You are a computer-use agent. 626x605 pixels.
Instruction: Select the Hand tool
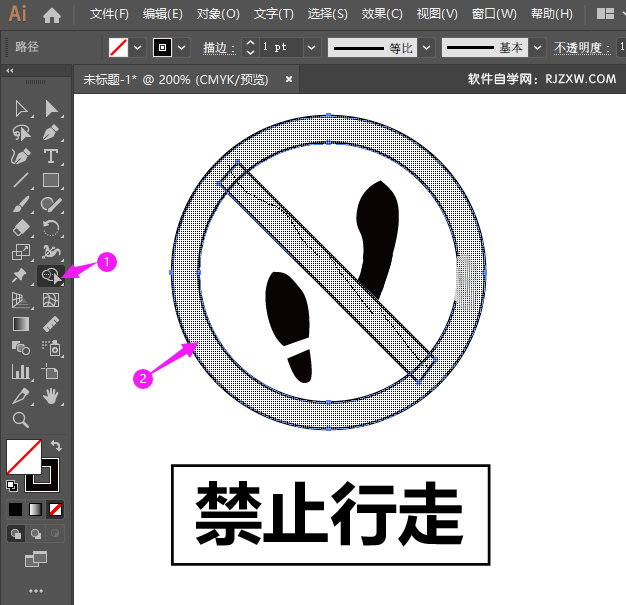(x=51, y=396)
